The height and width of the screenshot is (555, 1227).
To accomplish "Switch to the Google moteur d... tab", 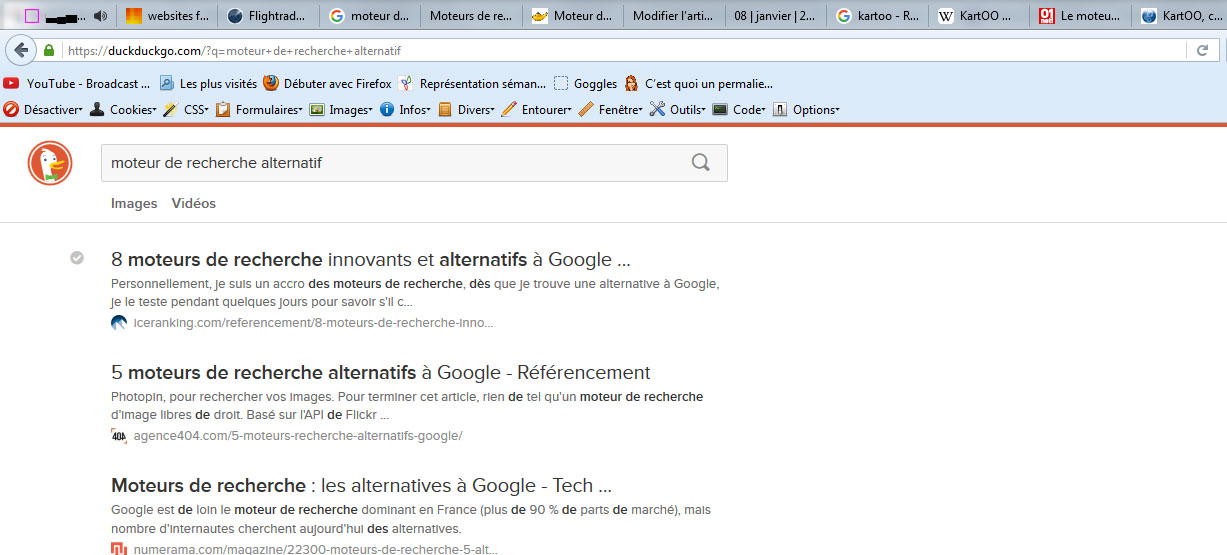I will (x=369, y=16).
